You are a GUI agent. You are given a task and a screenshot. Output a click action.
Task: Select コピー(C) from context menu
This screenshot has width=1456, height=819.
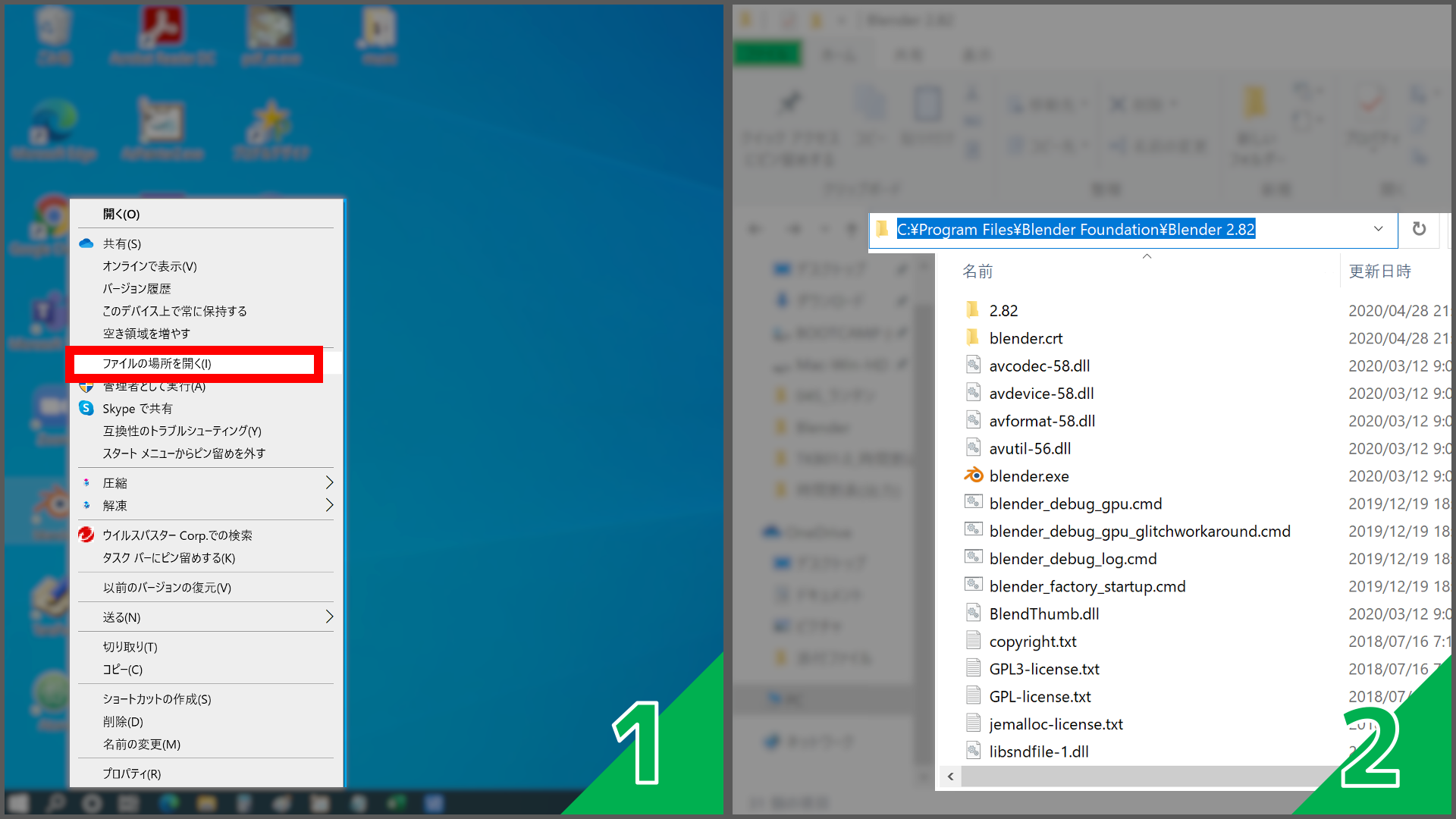(x=206, y=670)
